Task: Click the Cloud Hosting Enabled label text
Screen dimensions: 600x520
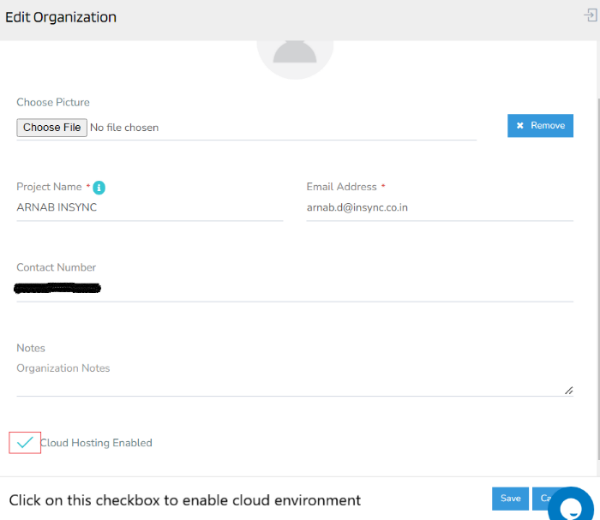Action: (x=96, y=443)
